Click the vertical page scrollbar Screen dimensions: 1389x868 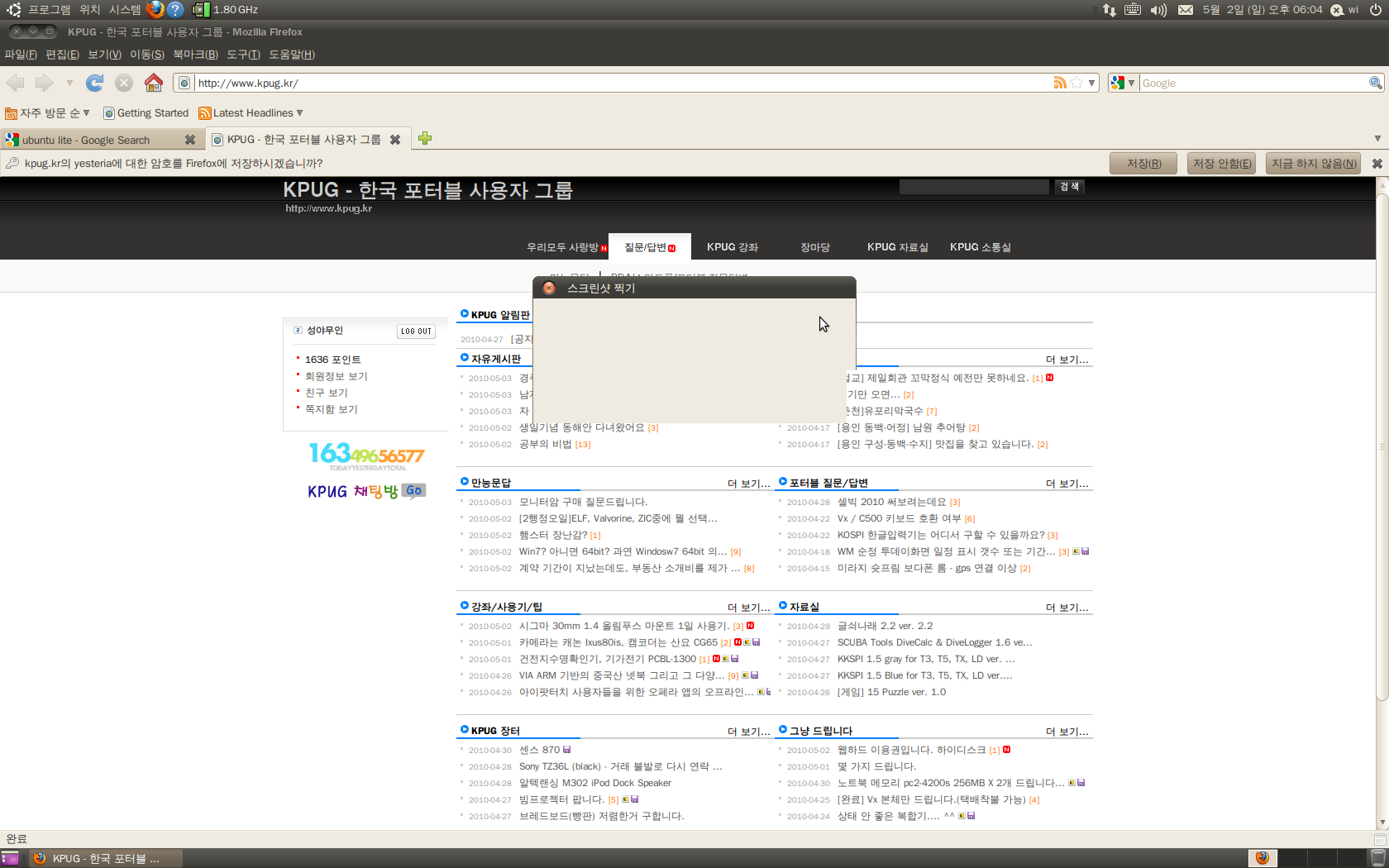(x=1382, y=446)
